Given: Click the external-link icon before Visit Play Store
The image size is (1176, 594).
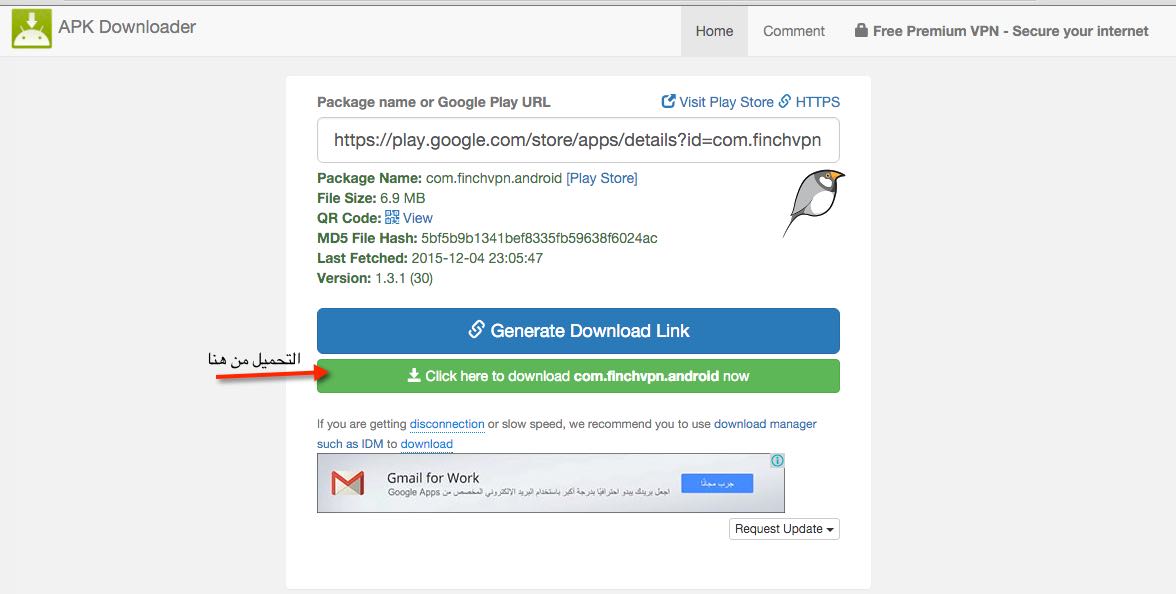Looking at the screenshot, I should pyautogui.click(x=668, y=101).
